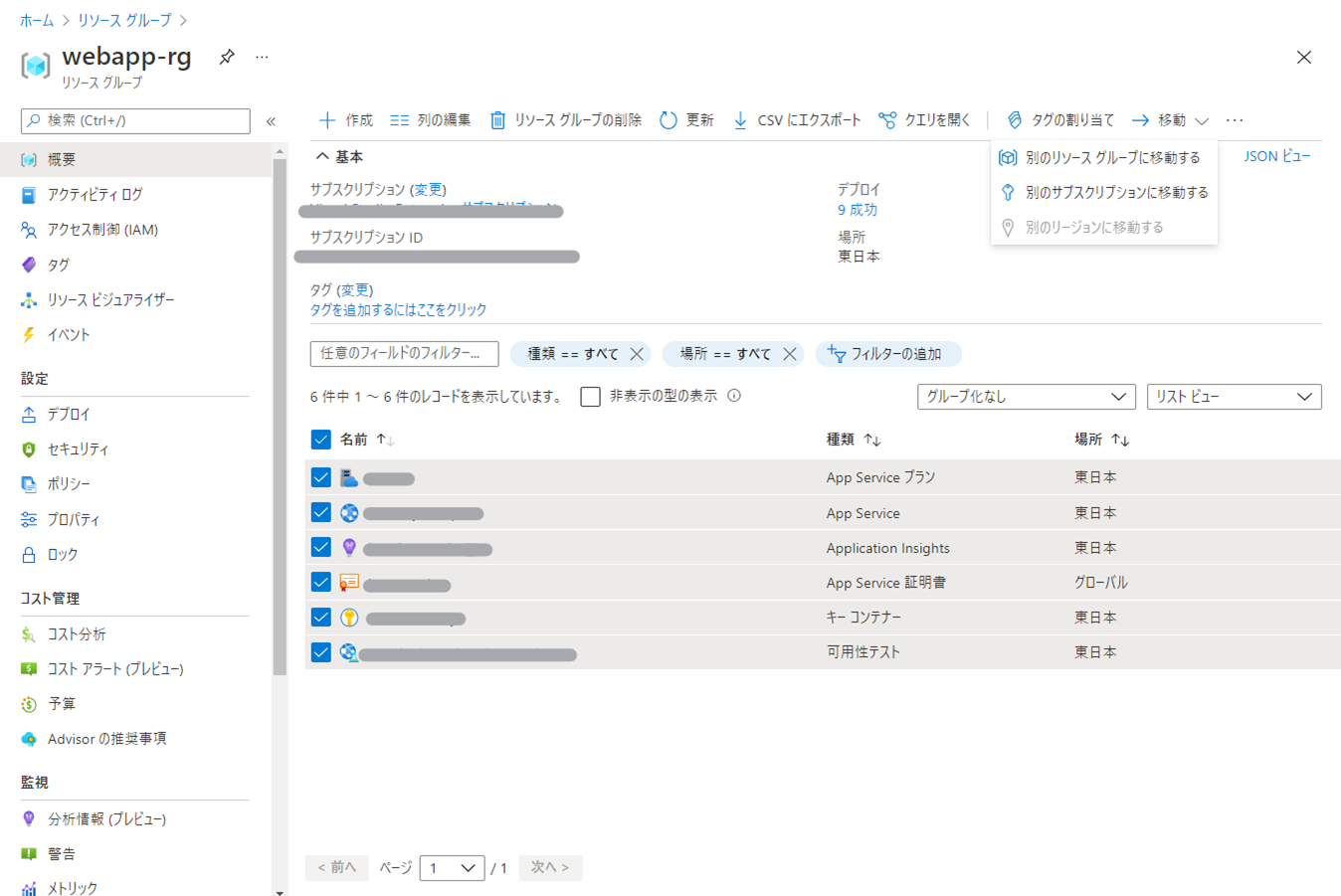Pin webapp-rg using the pin icon

(226, 57)
